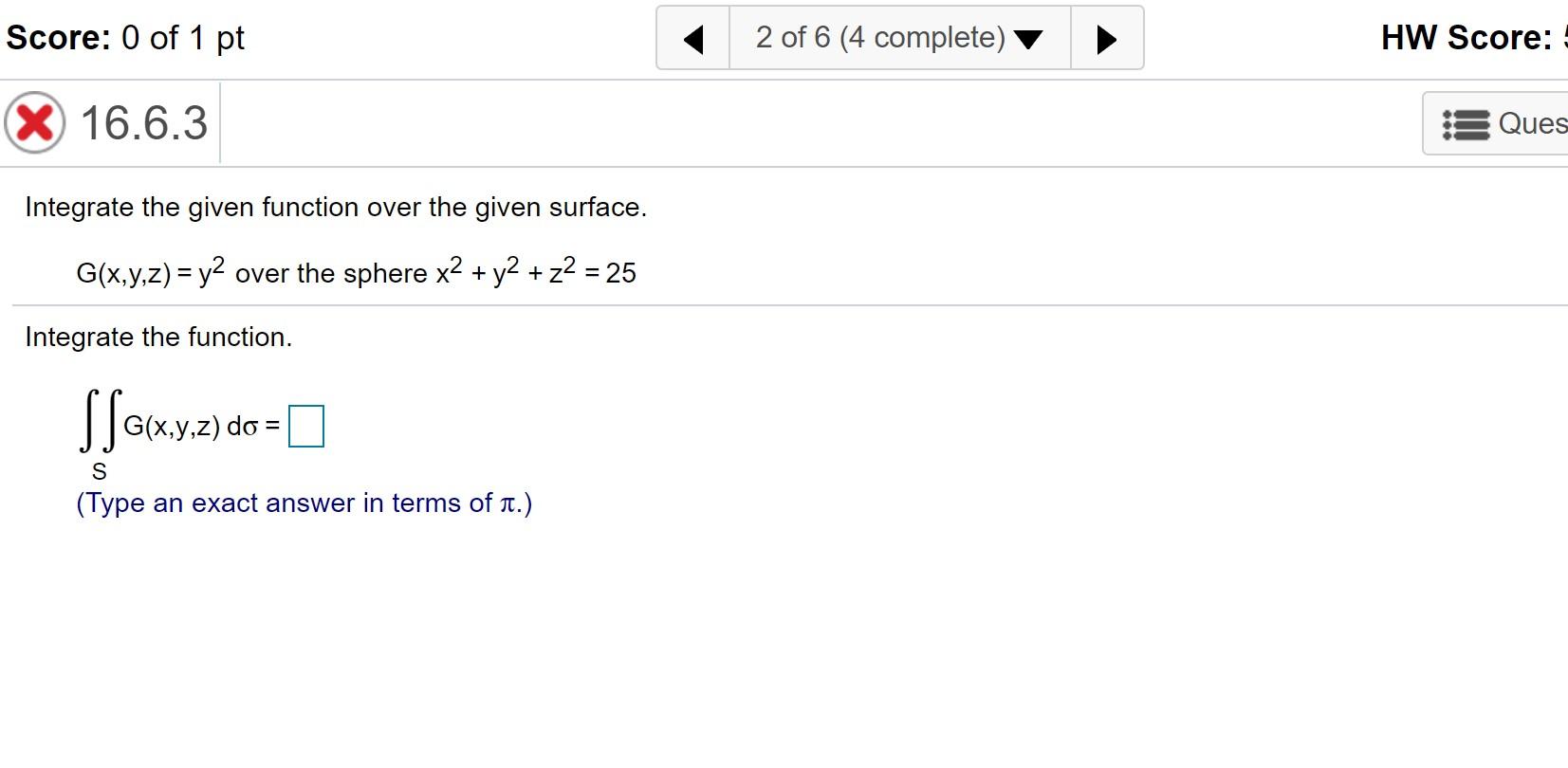1568x768 pixels.
Task: Click the left-pointing navigation triangle
Action: (x=693, y=38)
